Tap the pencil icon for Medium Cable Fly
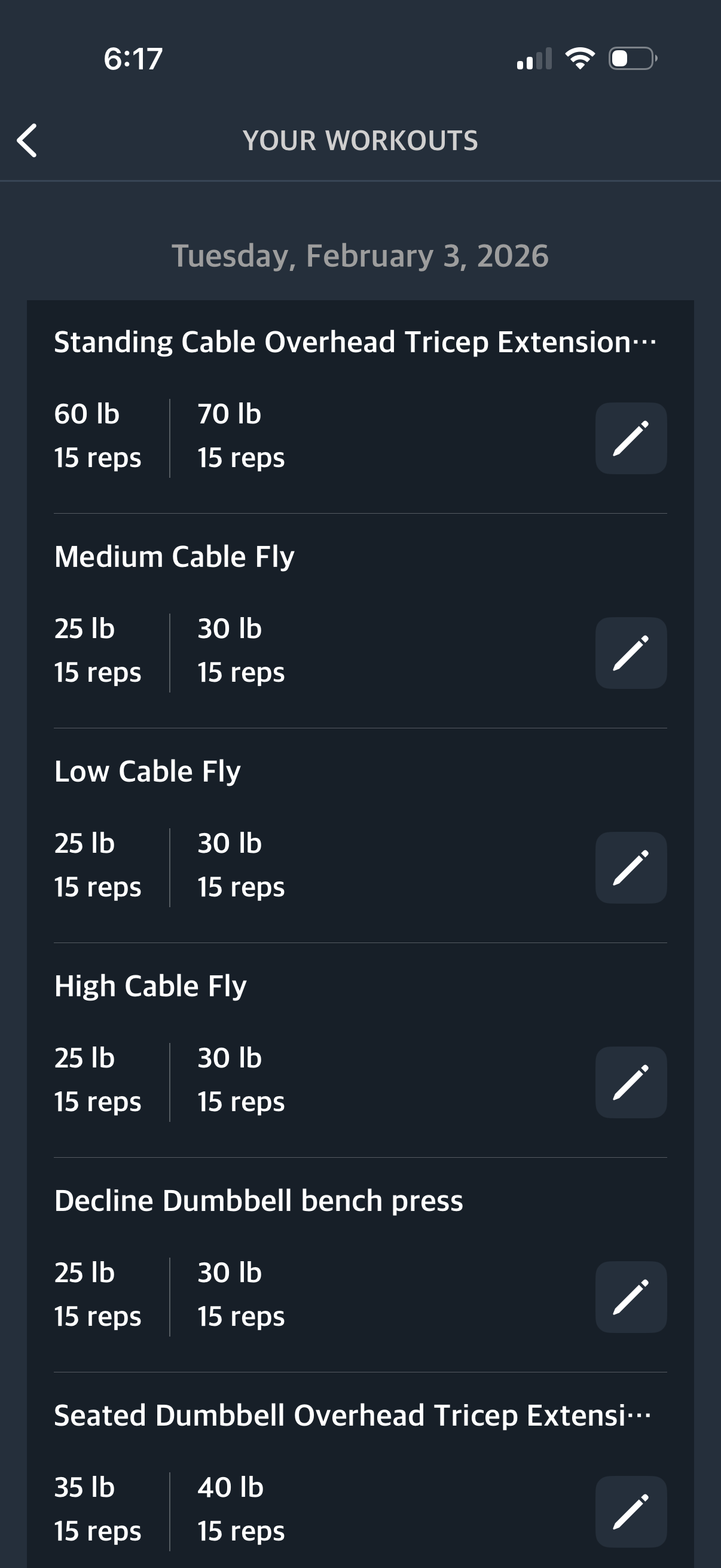This screenshot has width=721, height=1568. [x=630, y=653]
